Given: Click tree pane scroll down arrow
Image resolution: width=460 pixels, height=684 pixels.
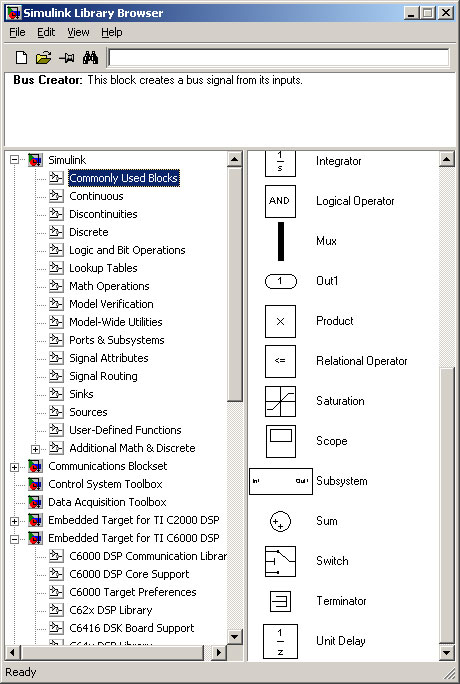Looking at the screenshot, I should (x=235, y=636).
